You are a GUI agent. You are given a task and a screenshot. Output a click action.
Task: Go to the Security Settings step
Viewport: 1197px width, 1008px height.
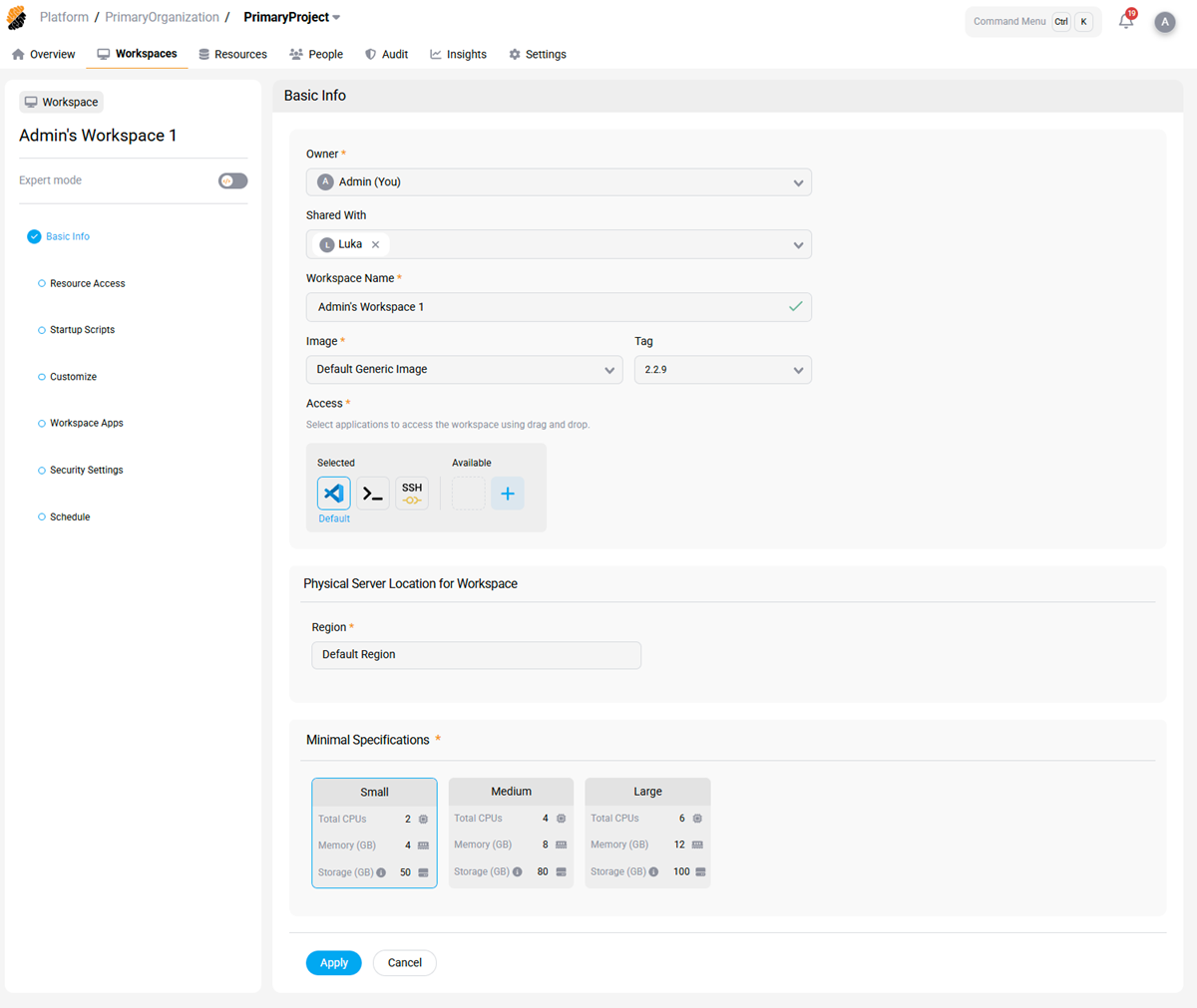[x=87, y=470]
